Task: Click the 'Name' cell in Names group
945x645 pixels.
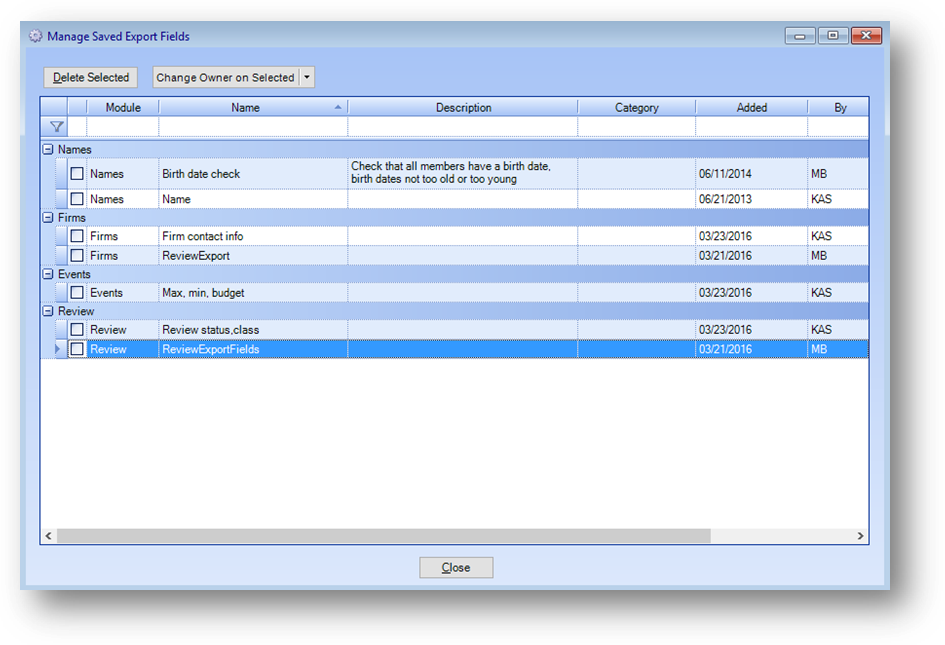Action: (253, 199)
